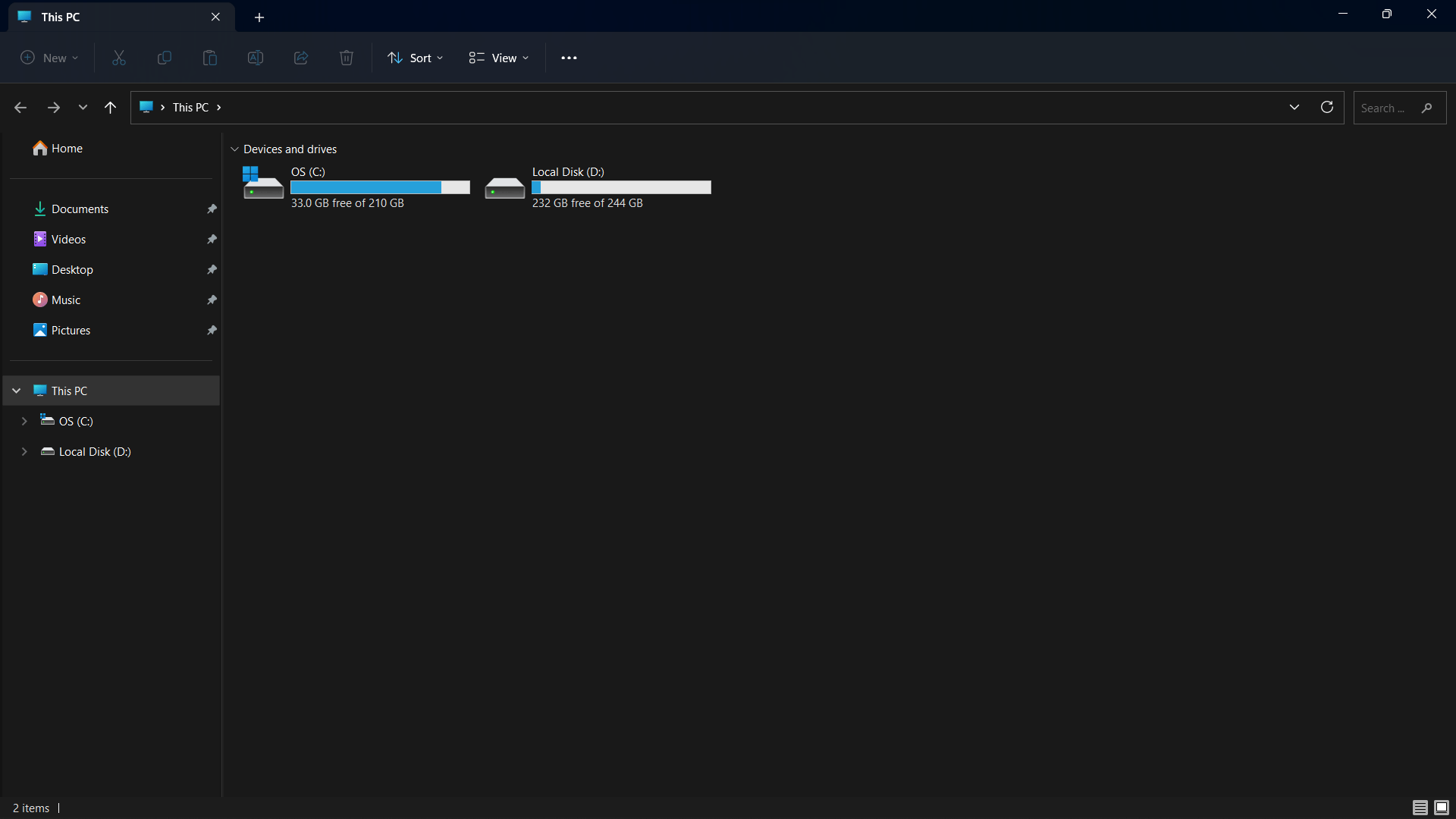Click the Paste clipboard icon
This screenshot has width=1456, height=819.
tap(210, 58)
